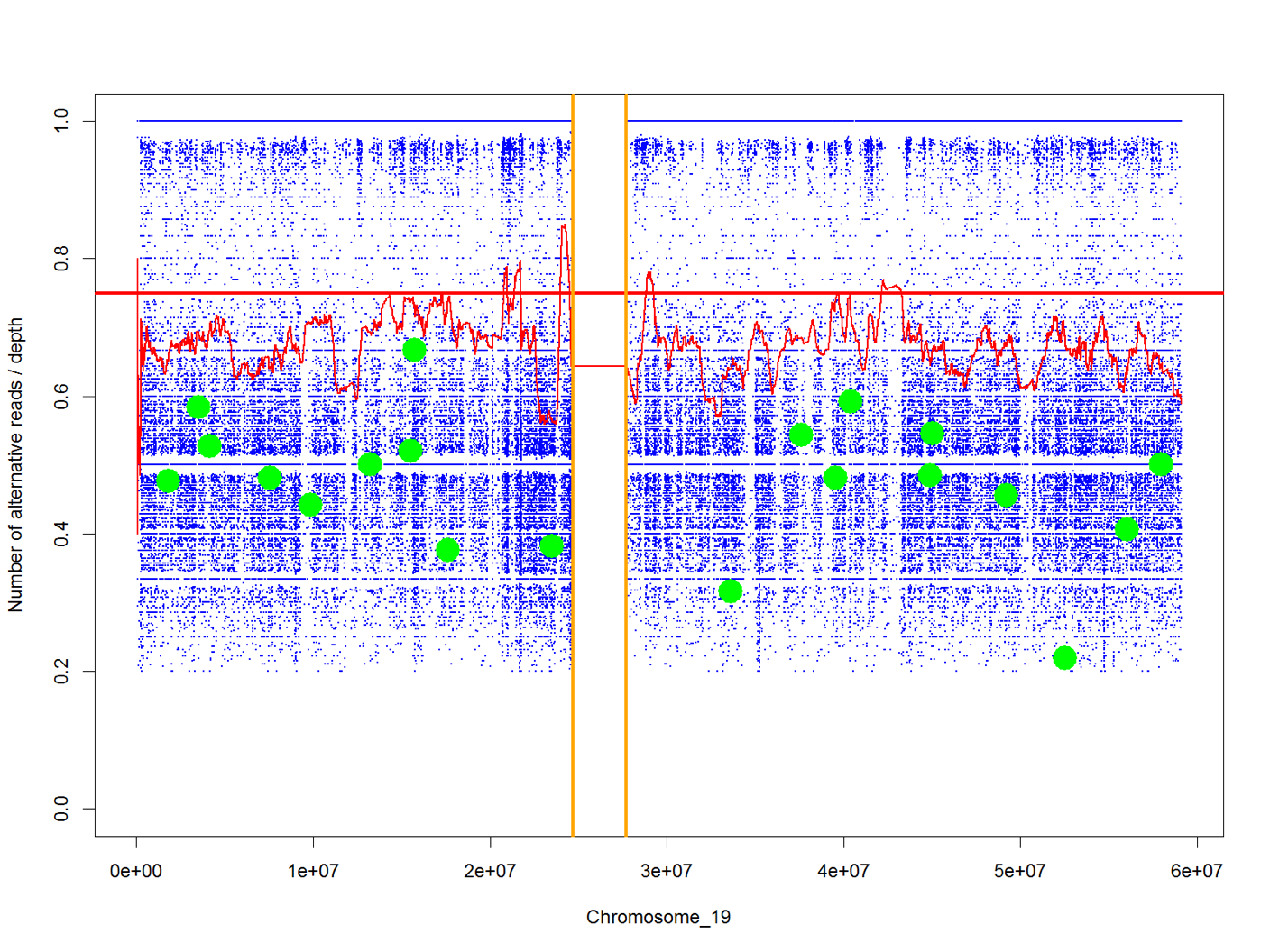1270x952 pixels.
Task: Select the leftmost green marker
Action: [x=169, y=481]
